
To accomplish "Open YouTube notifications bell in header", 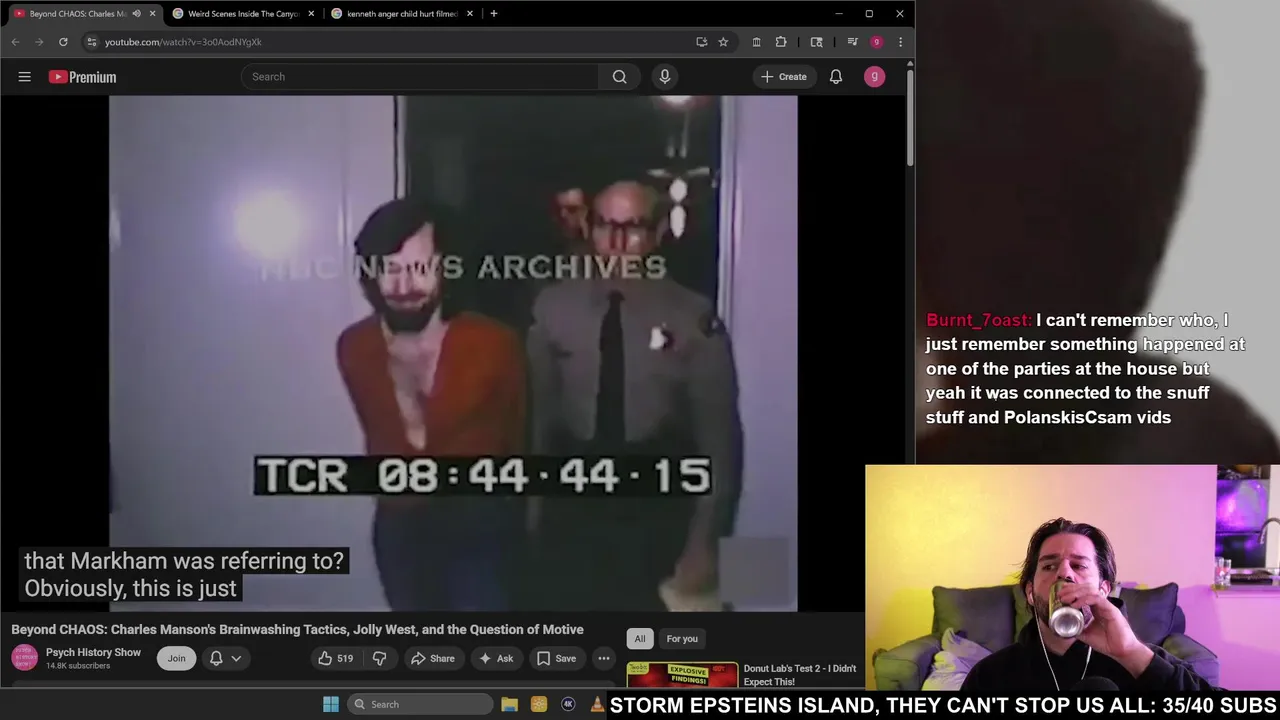I will [836, 77].
